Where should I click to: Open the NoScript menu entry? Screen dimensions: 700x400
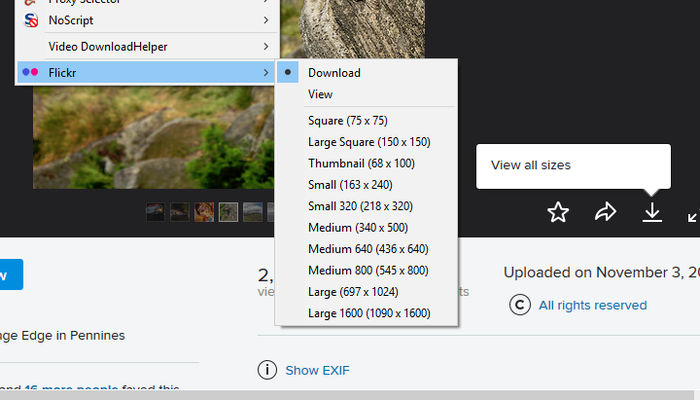click(x=146, y=20)
